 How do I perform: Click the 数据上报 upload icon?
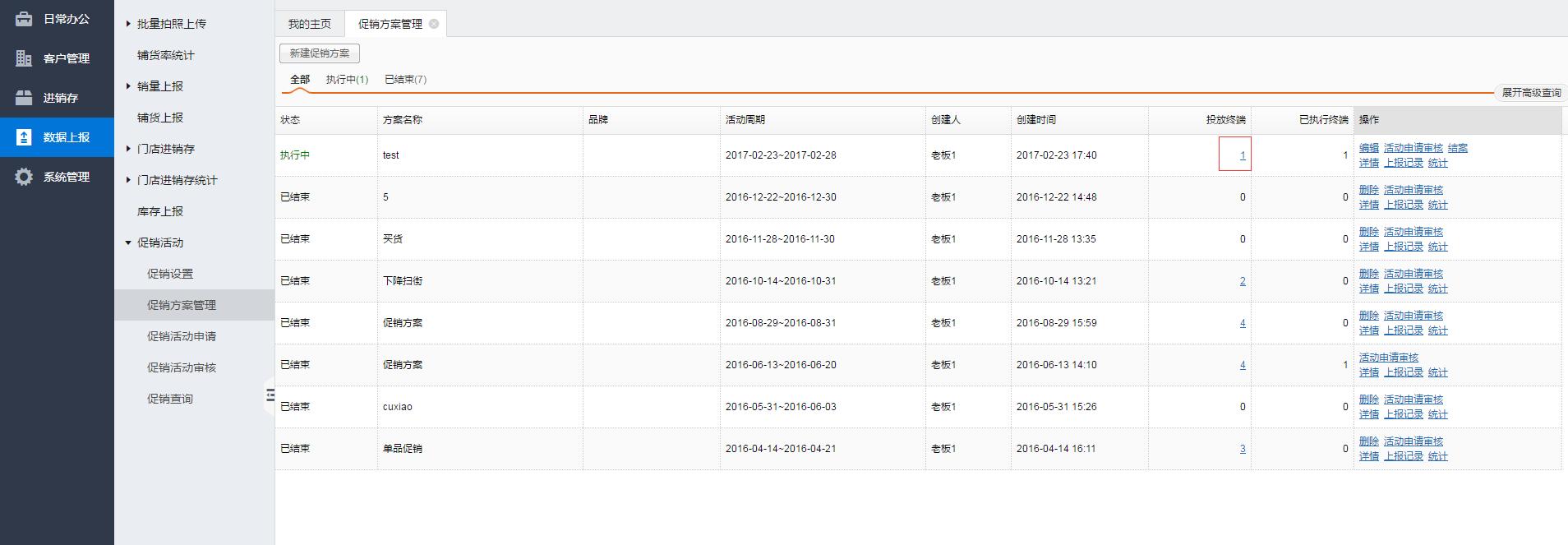[x=24, y=137]
